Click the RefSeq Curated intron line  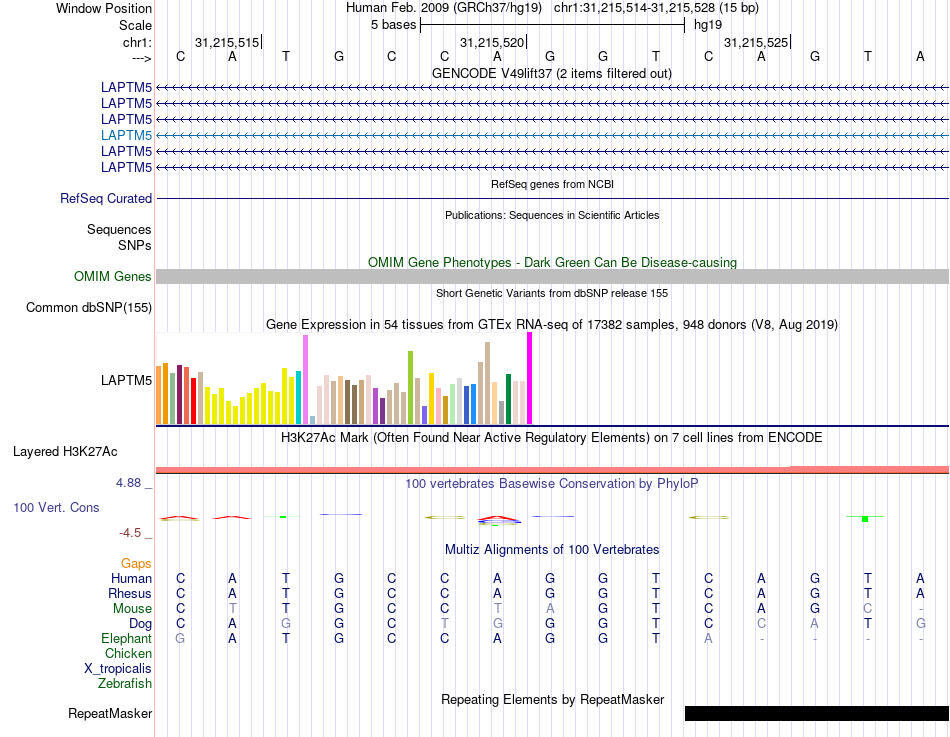coord(552,198)
